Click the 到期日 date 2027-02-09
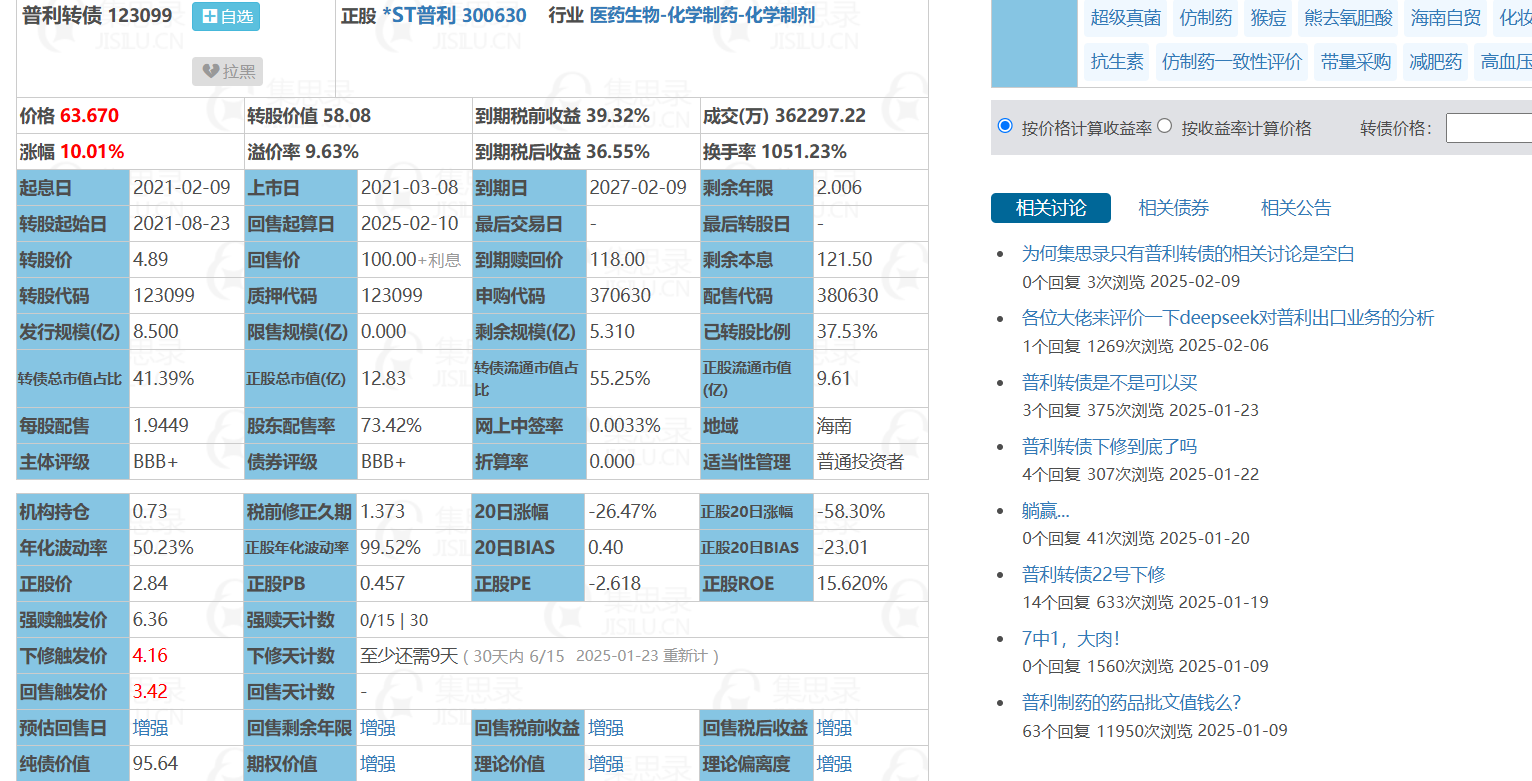 point(638,188)
